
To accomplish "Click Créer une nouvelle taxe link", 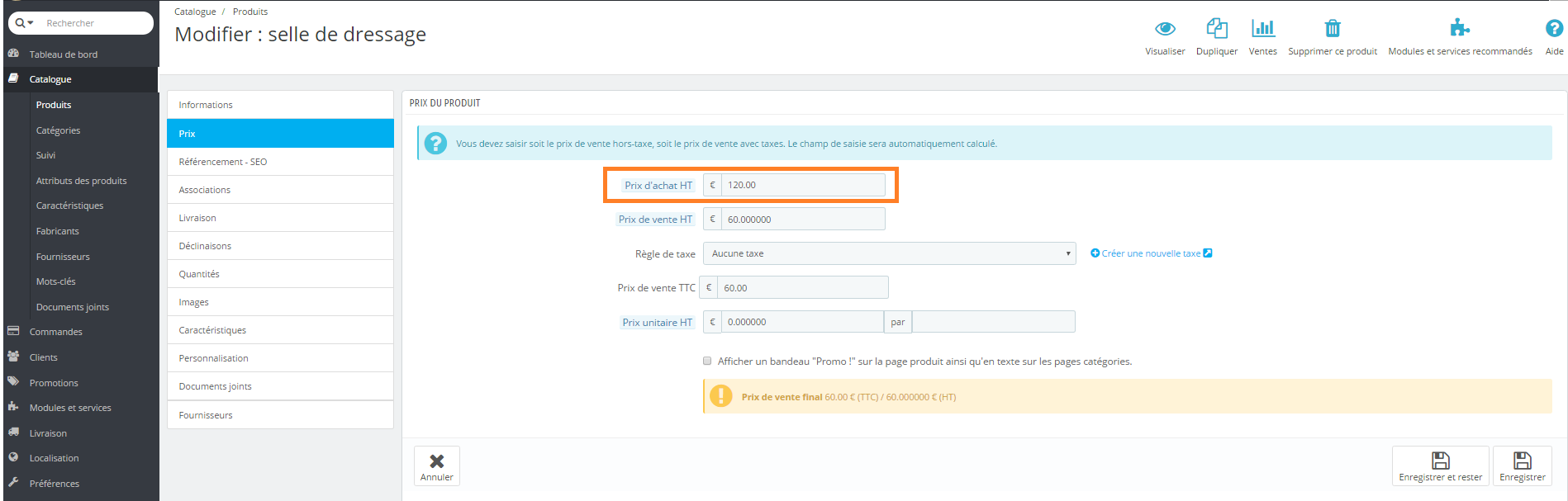I will (1151, 253).
